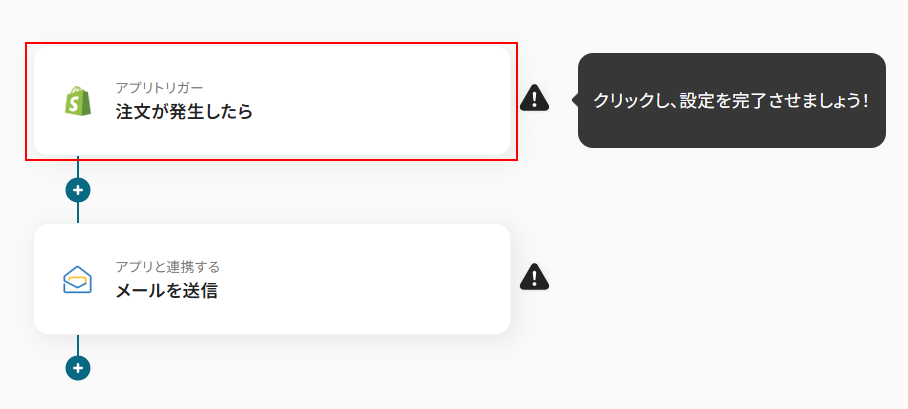Add step via plus button below trigger

[x=78, y=189]
